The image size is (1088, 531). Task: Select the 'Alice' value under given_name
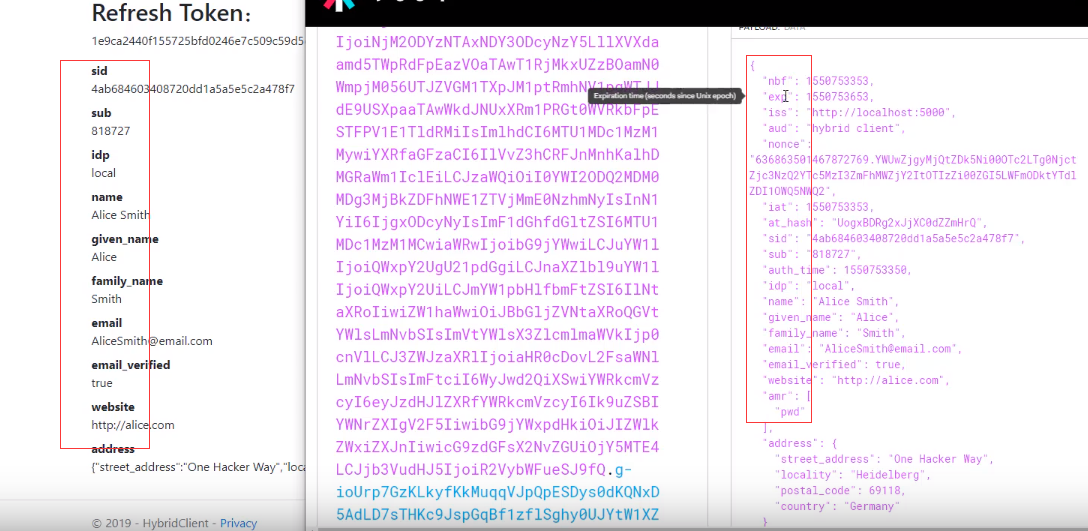click(104, 257)
